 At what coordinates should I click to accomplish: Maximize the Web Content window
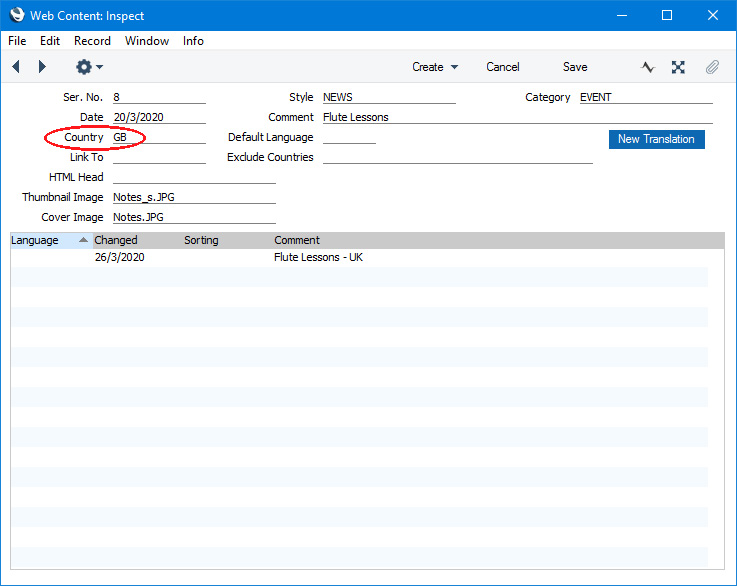(x=666, y=15)
